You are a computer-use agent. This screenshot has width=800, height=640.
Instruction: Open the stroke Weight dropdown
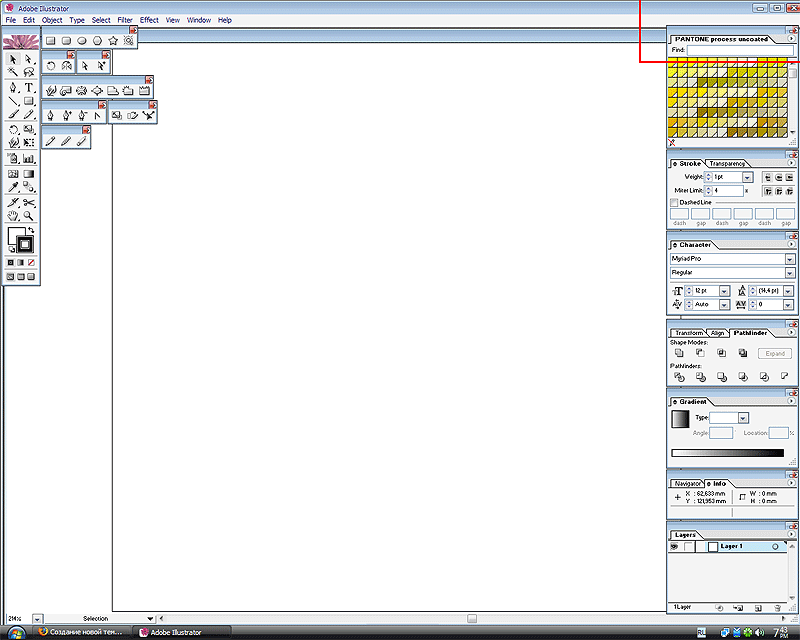[x=747, y=177]
